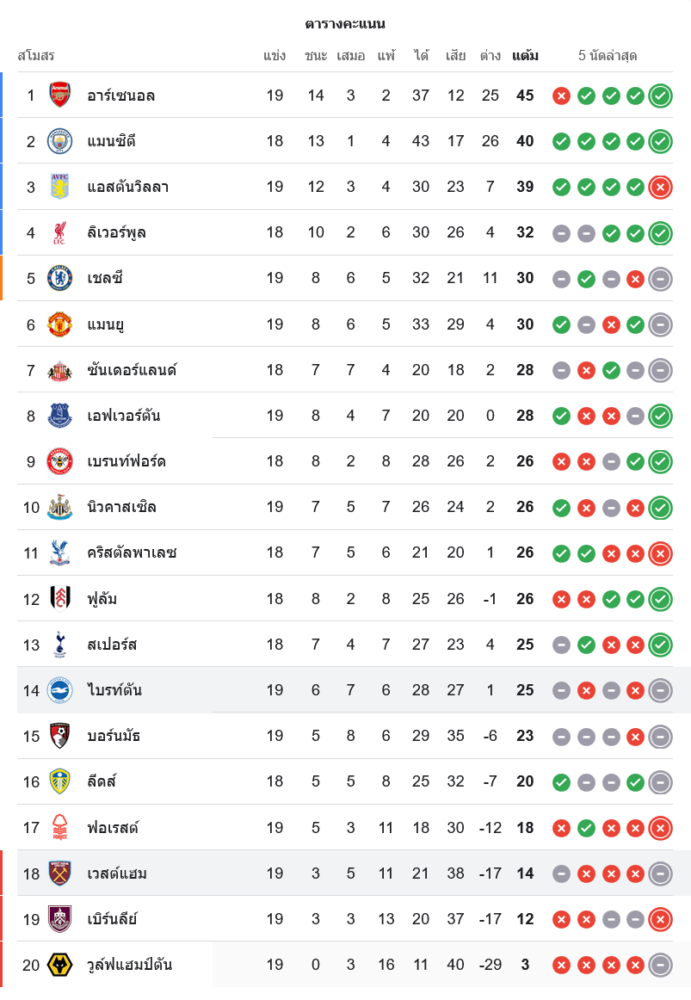This screenshot has height=1000, width=691.
Task: Click the 5 นัดล่าสุด column header
Action: click(x=608, y=56)
